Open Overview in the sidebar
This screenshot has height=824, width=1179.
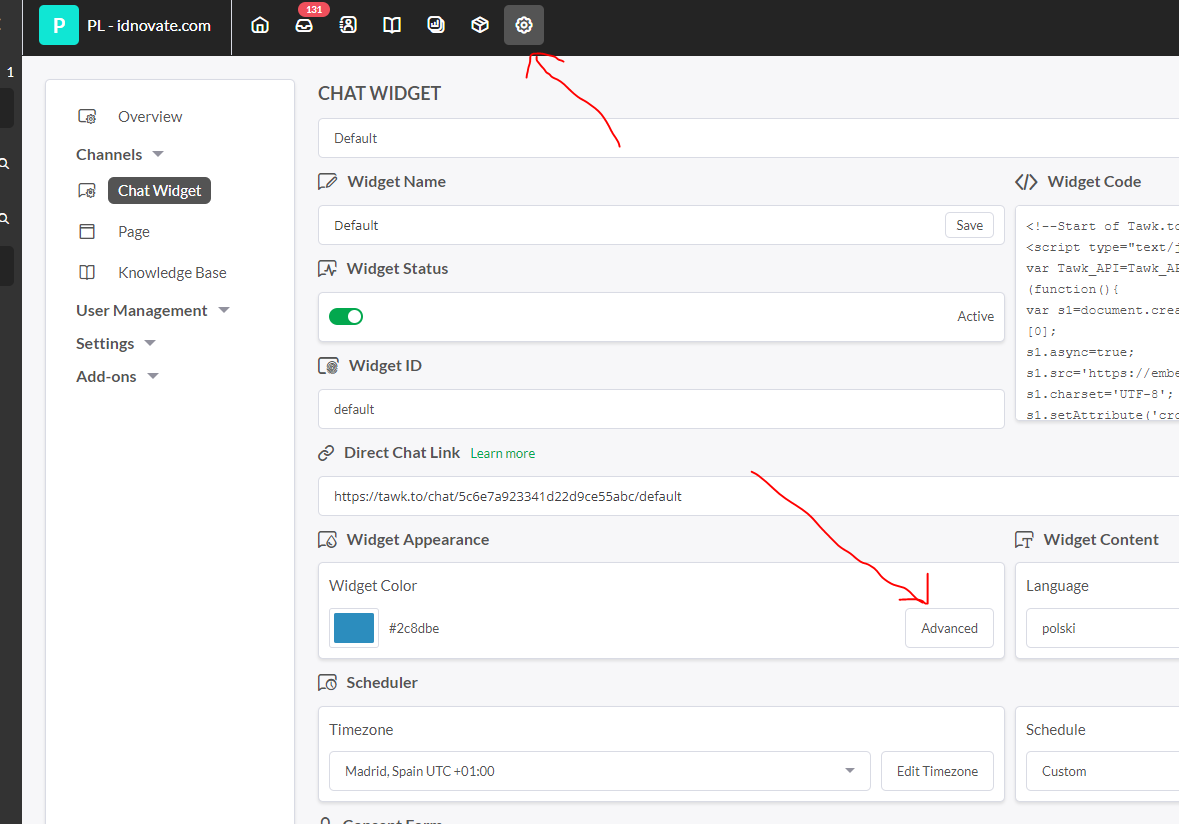(x=150, y=117)
